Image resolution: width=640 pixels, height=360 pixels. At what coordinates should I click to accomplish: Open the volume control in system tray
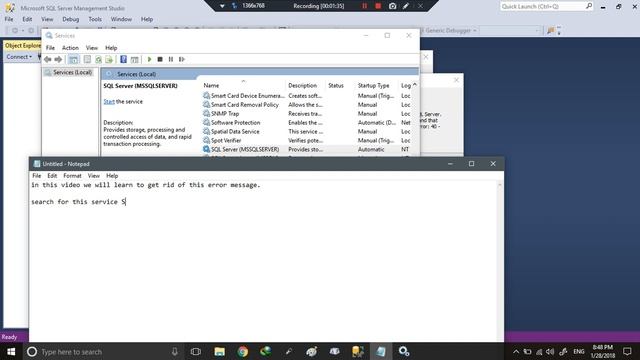point(550,351)
